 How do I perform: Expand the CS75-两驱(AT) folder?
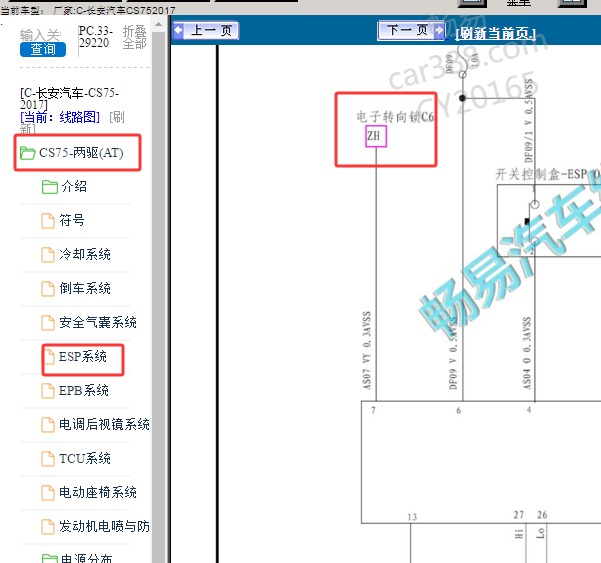click(71, 153)
